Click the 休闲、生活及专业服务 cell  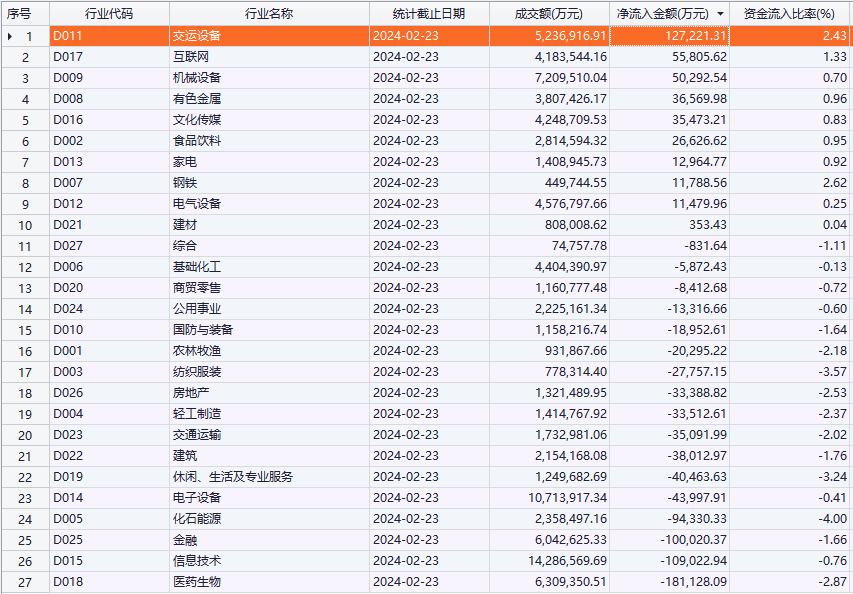(x=233, y=477)
